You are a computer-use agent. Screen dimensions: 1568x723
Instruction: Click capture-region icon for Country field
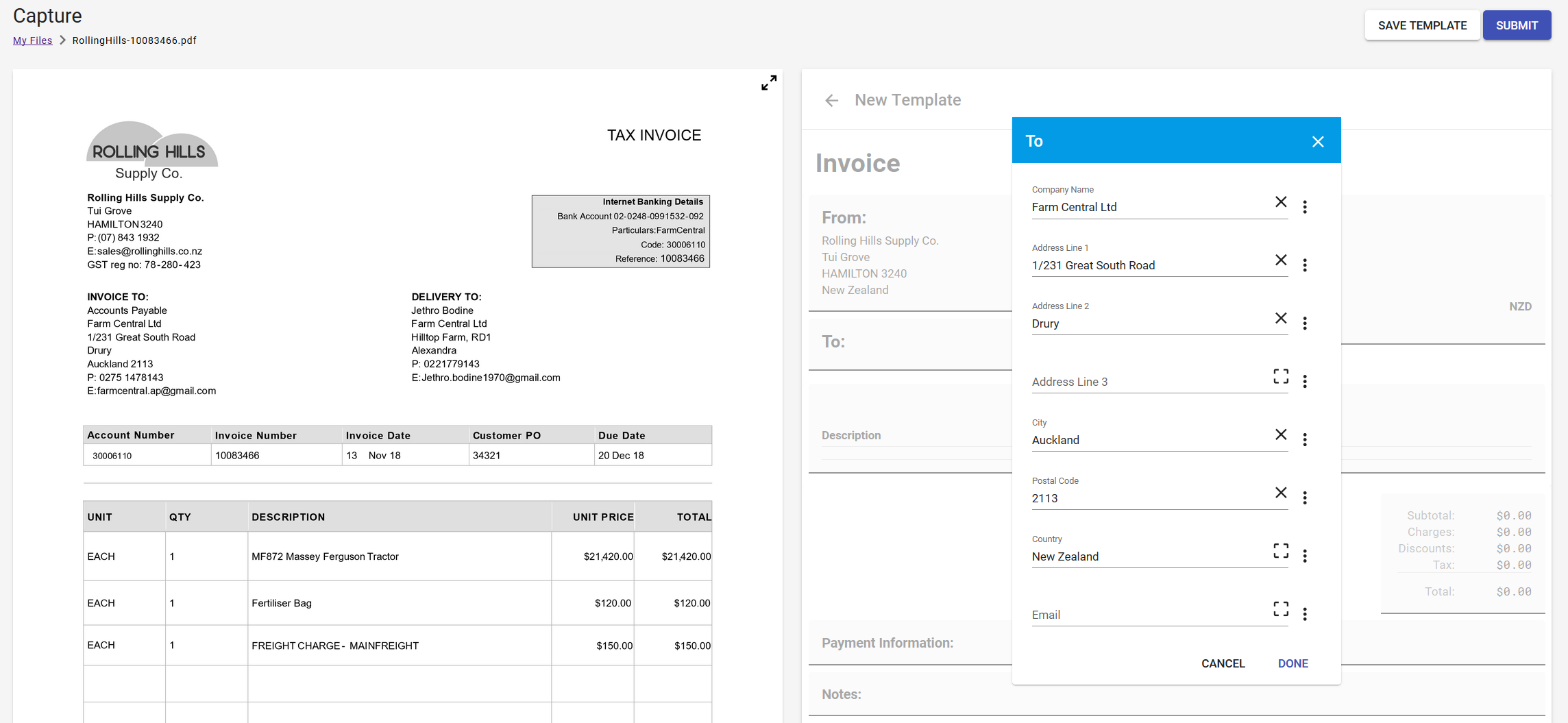[x=1280, y=551]
